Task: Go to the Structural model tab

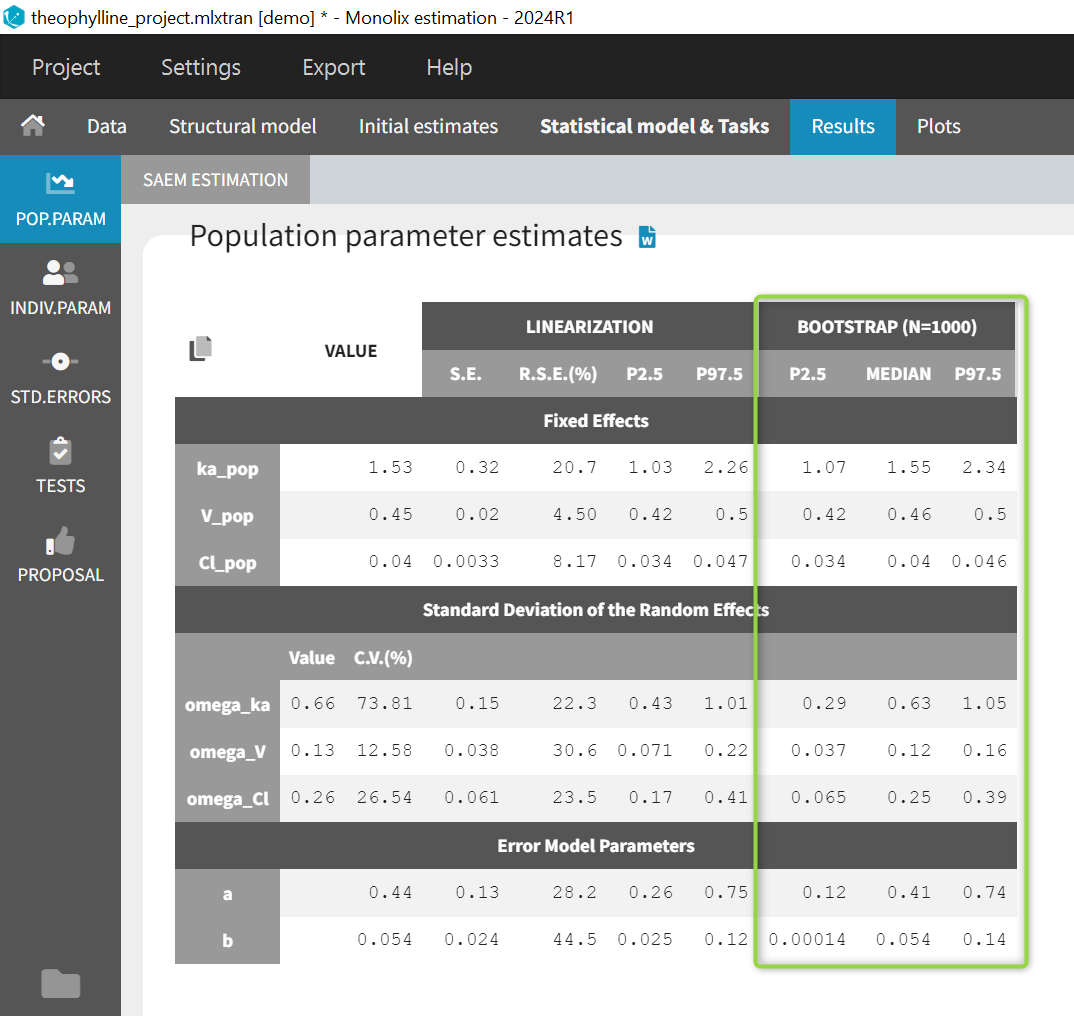Action: tap(242, 126)
